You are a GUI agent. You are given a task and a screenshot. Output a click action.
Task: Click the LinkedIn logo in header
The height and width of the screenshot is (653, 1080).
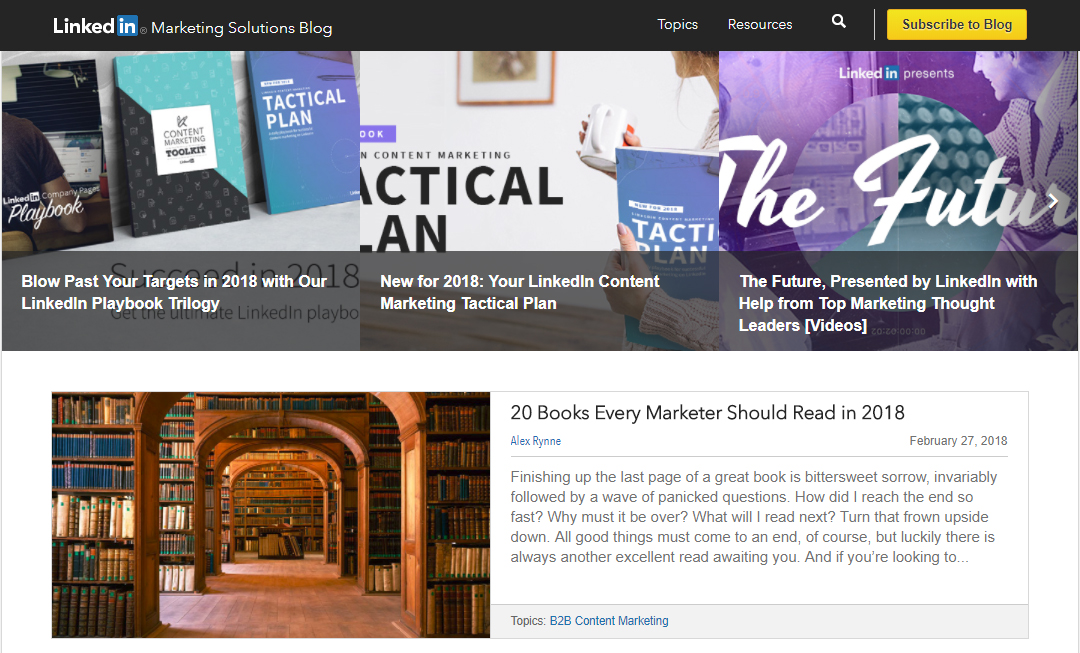(x=95, y=26)
